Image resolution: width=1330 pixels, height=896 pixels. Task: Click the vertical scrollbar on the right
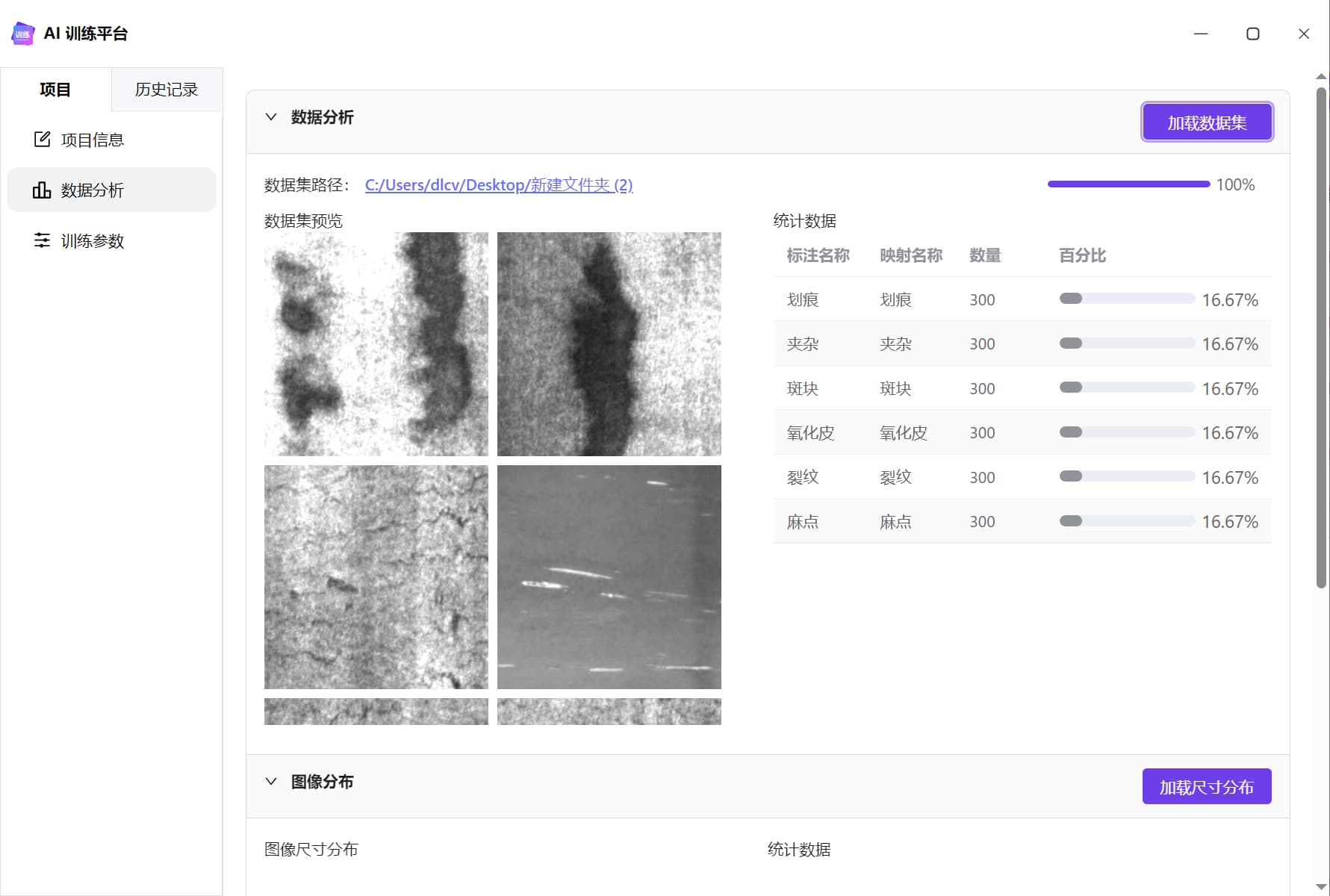pyautogui.click(x=1321, y=337)
